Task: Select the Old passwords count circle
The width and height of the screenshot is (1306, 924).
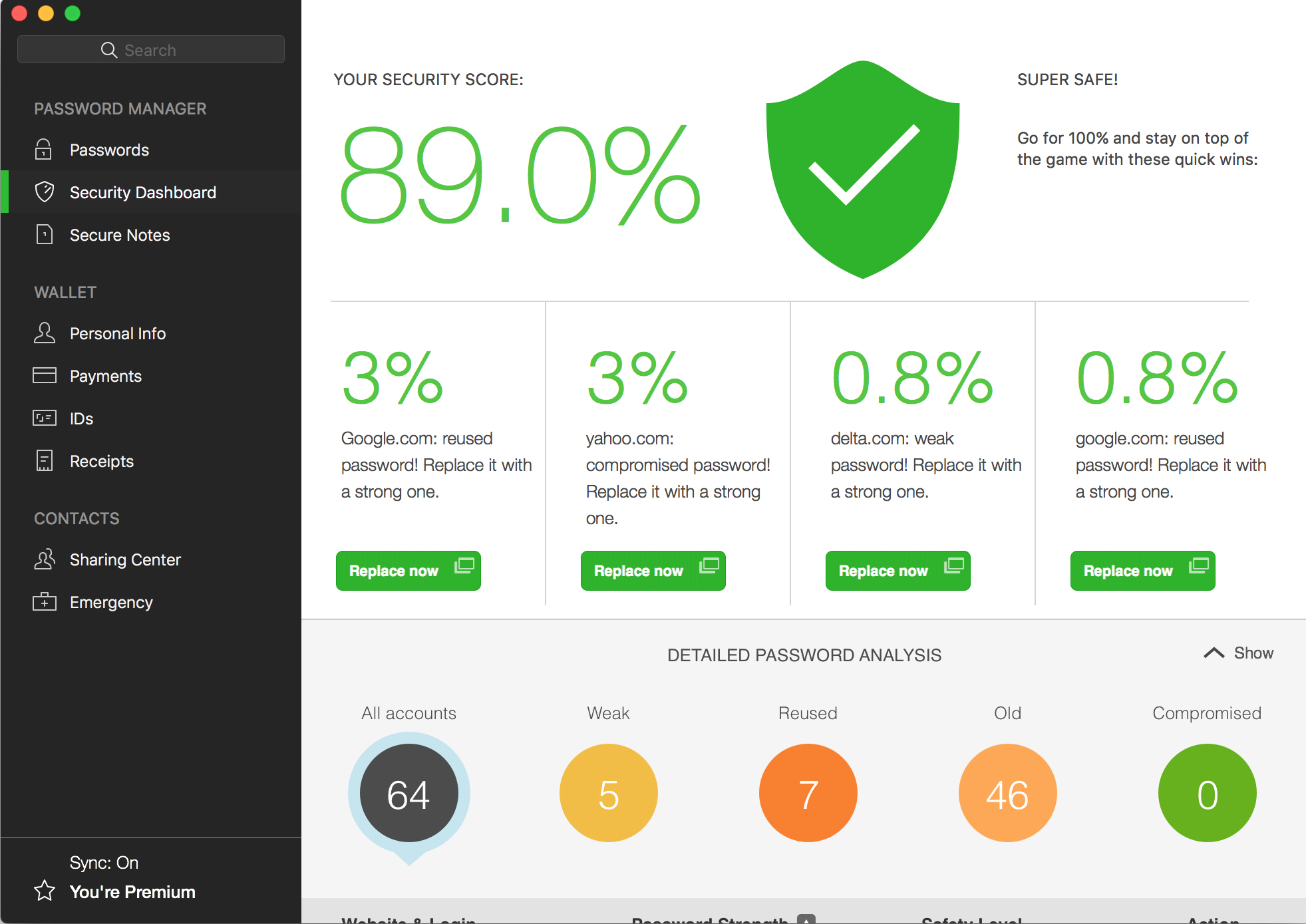Action: pos(1007,793)
